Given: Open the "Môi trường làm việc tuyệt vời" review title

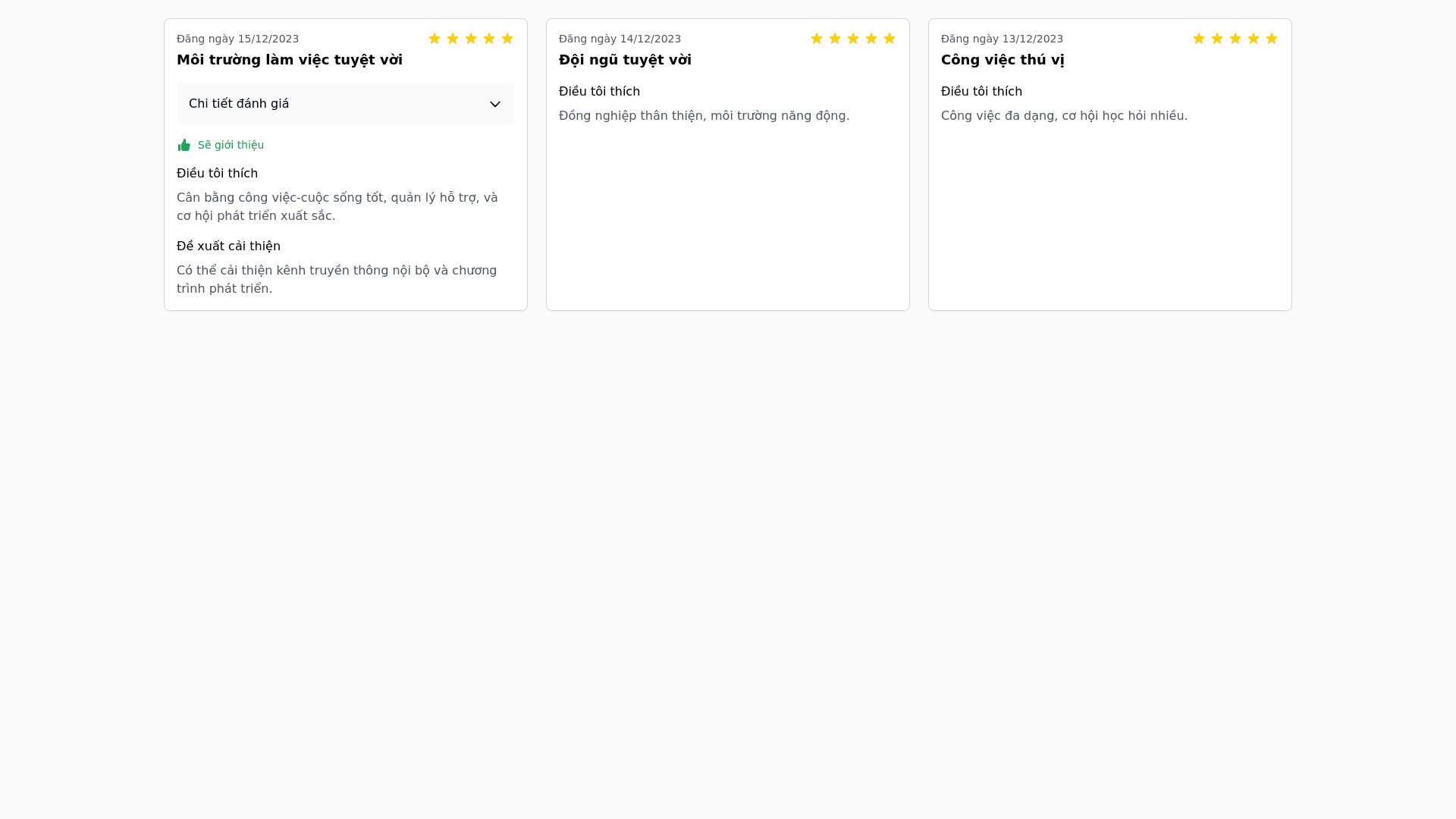Looking at the screenshot, I should (290, 60).
